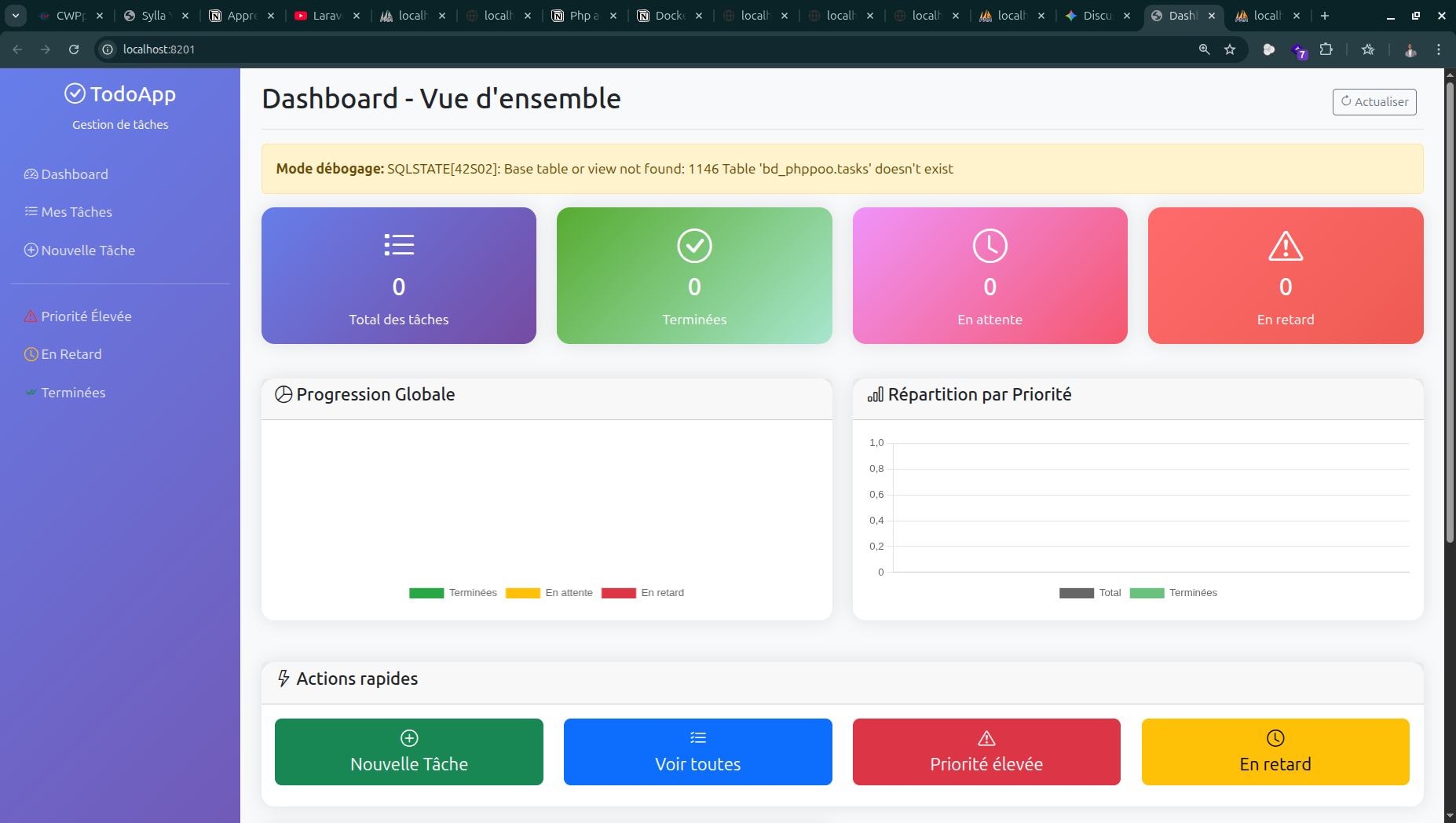Click the Gestion de tâches subtitle
Viewport: 1456px width, 823px height.
[x=120, y=125]
